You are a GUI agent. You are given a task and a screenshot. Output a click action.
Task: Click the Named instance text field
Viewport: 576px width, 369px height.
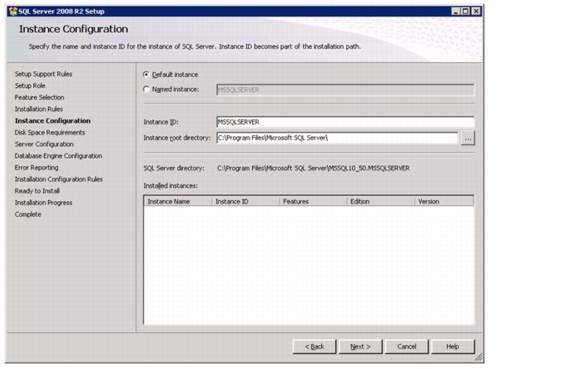345,90
